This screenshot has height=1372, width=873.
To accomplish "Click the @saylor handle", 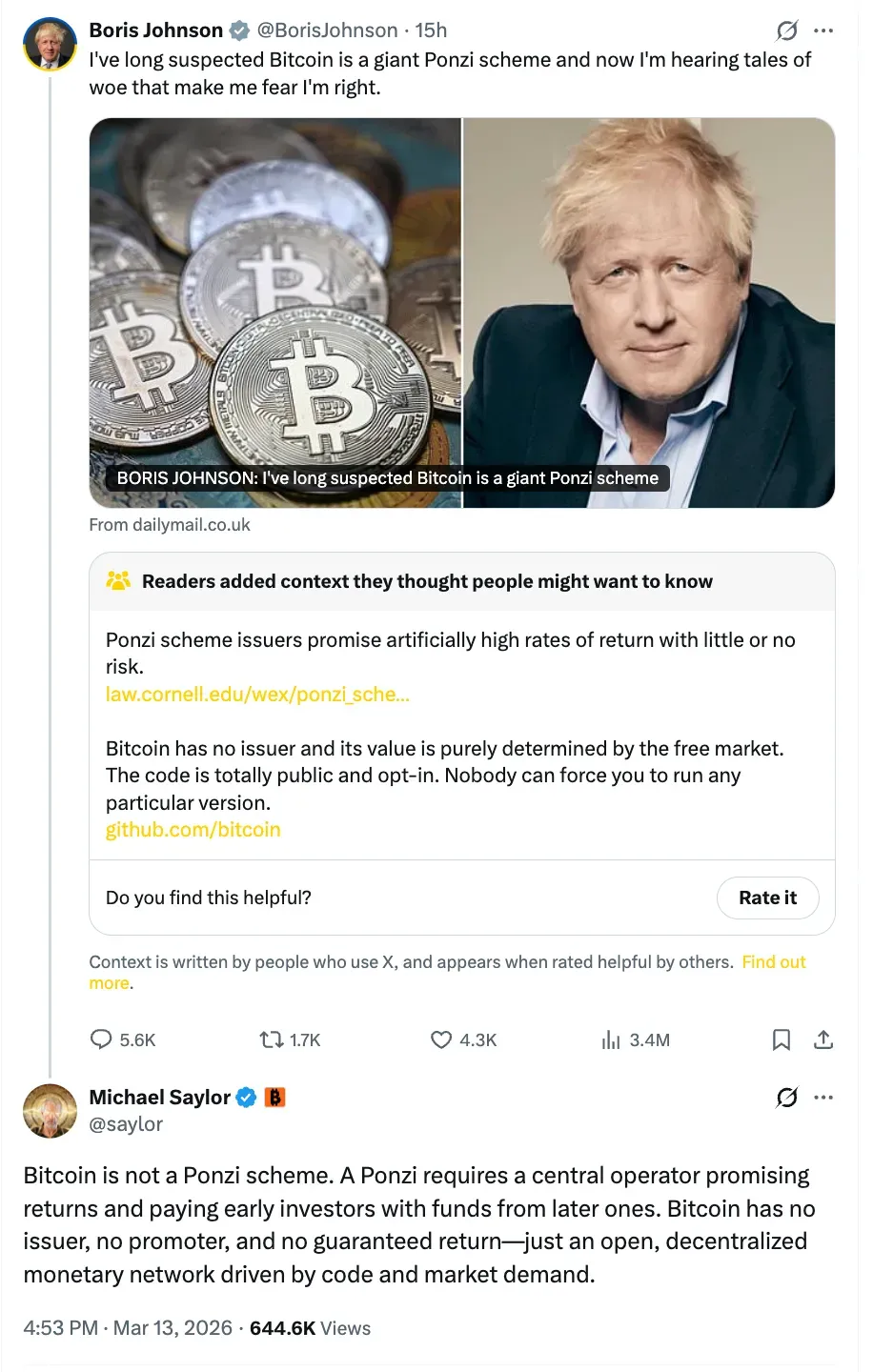I will (126, 1124).
